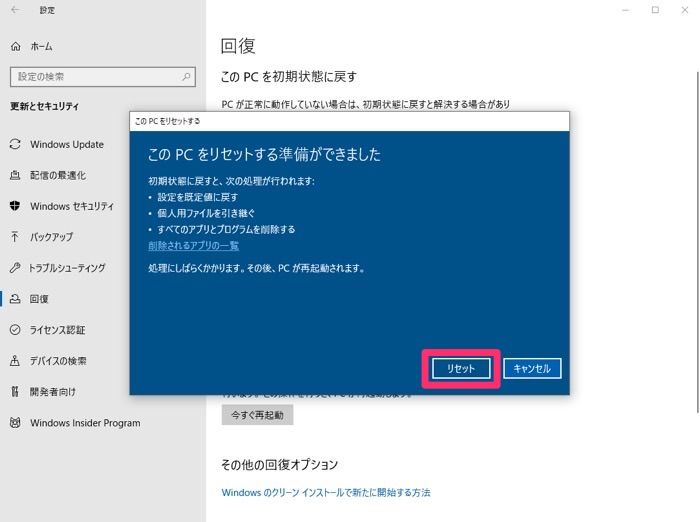The height and width of the screenshot is (522, 700).
Task: Click the この PC をリセットする title bar
Action: click(x=349, y=121)
